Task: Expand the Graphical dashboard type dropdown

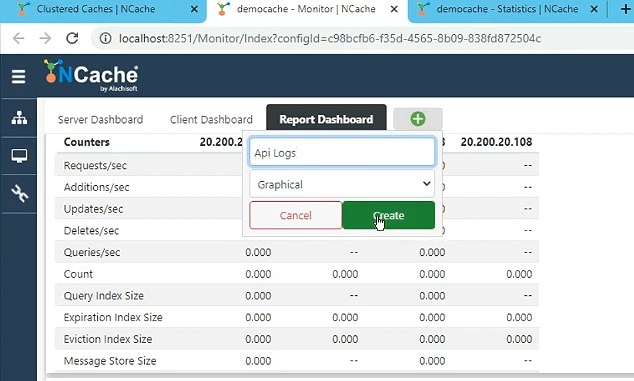Action: tap(342, 184)
